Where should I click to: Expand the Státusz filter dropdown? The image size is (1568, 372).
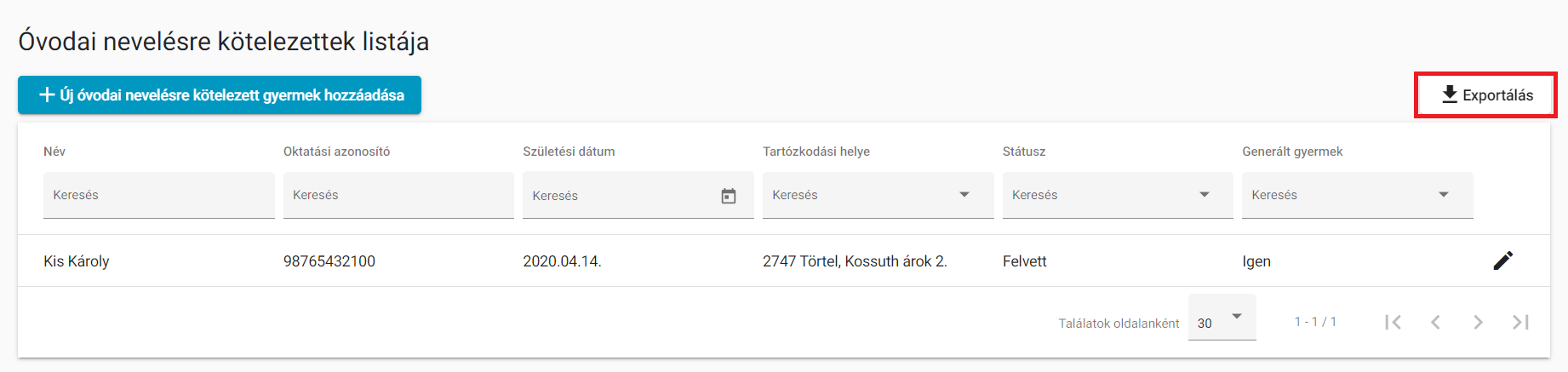point(1205,195)
